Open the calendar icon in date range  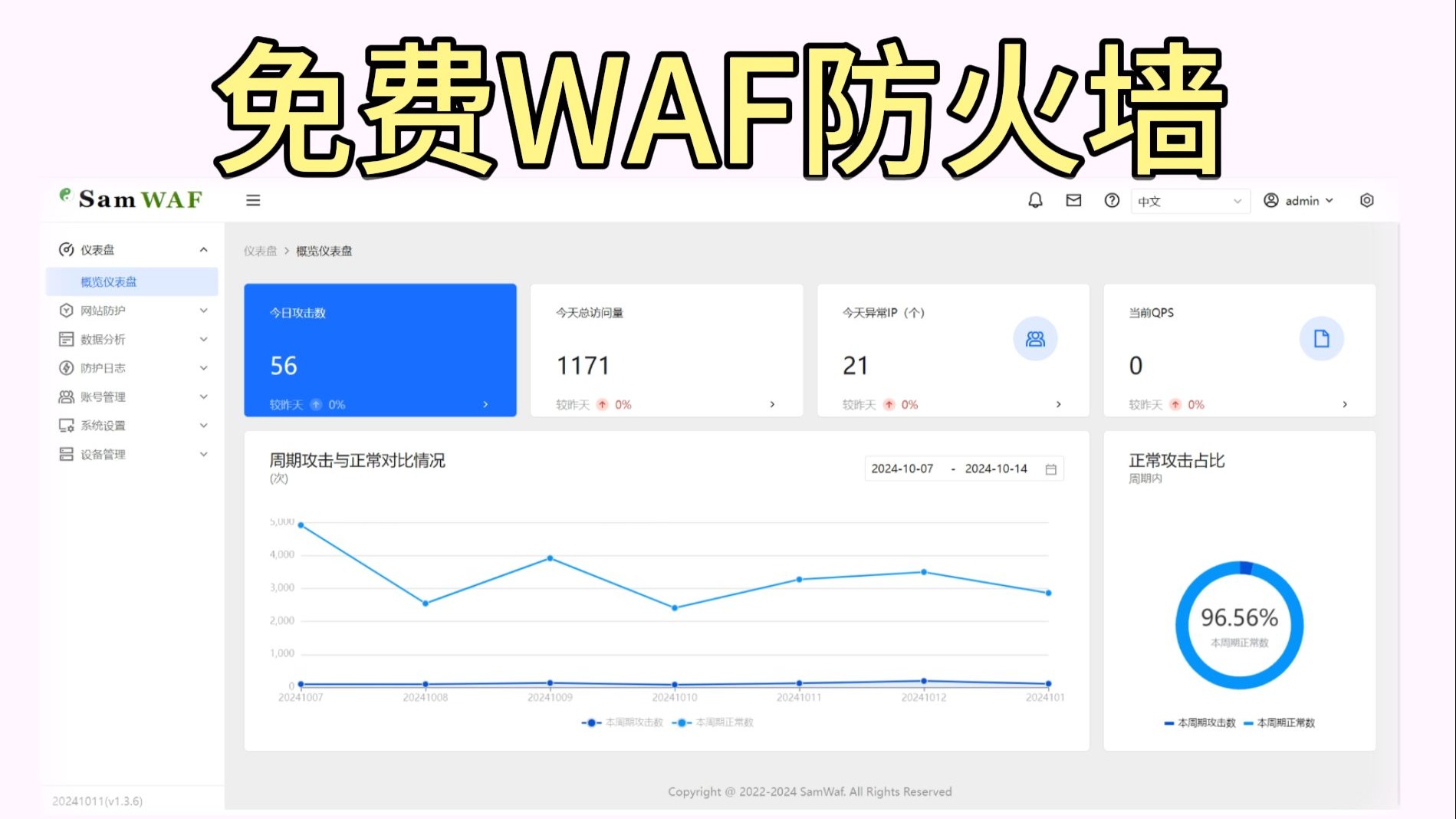click(x=1050, y=469)
